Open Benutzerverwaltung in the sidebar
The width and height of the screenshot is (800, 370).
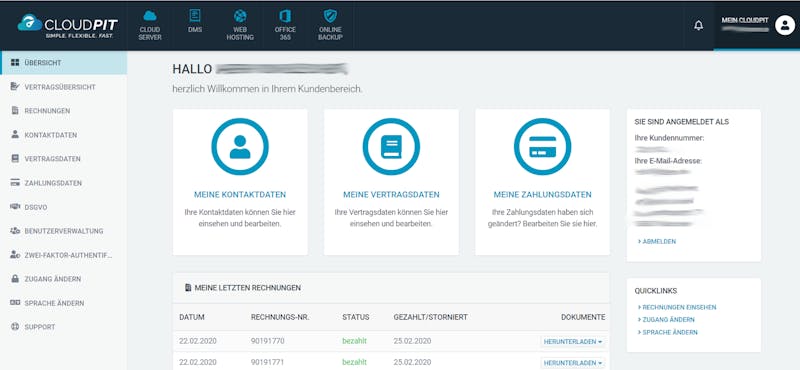pyautogui.click(x=63, y=231)
